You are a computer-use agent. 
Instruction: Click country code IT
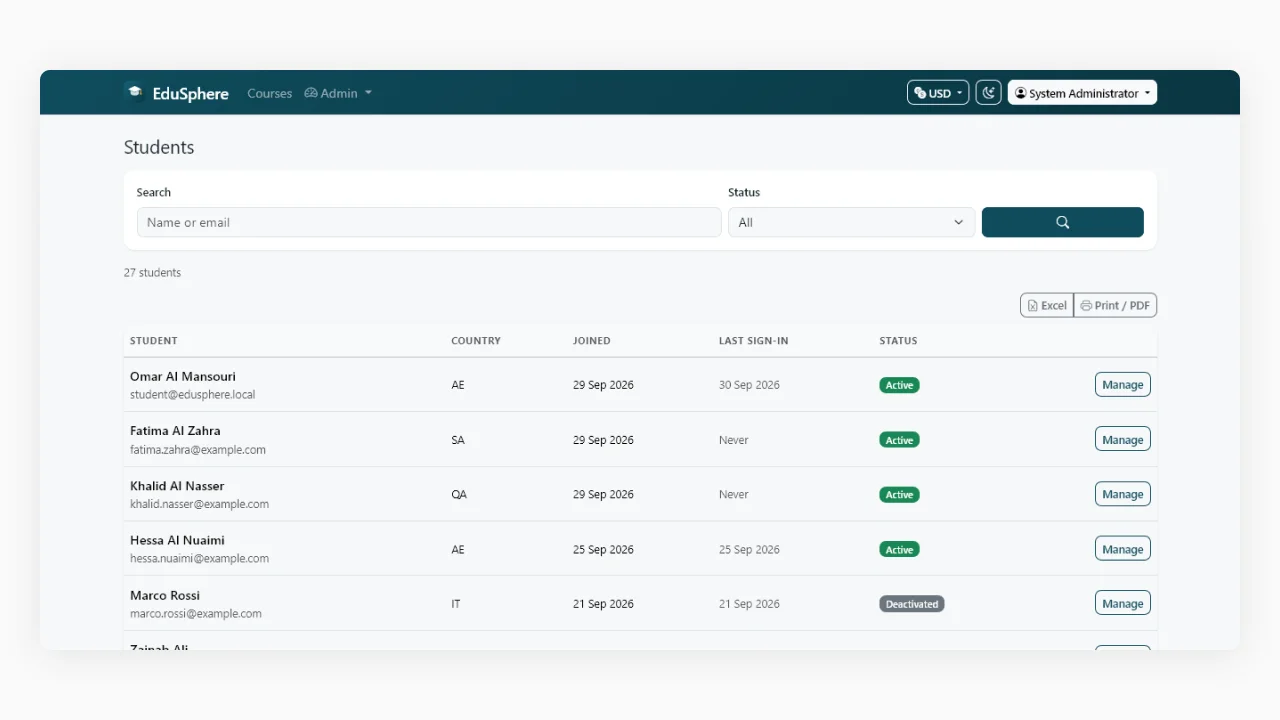[x=456, y=604]
